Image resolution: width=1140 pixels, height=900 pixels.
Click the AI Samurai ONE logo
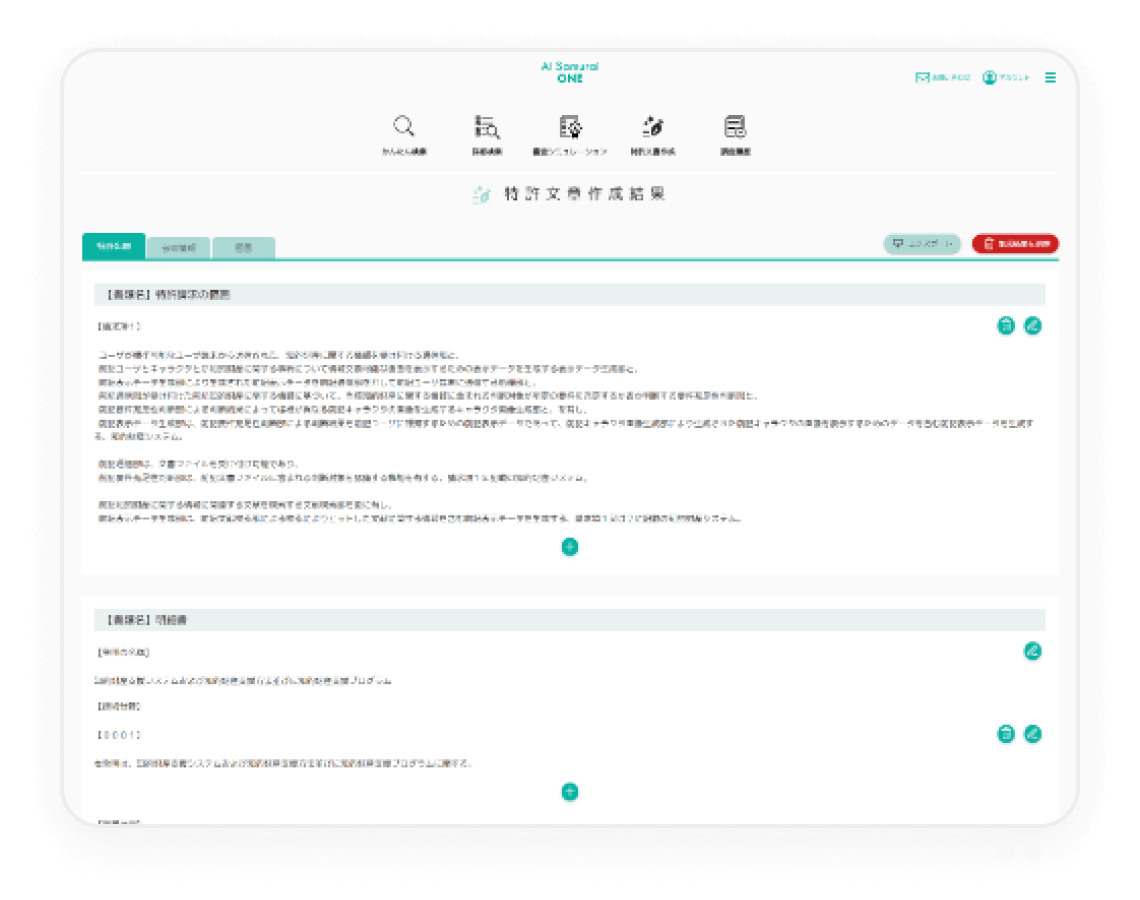click(x=570, y=72)
